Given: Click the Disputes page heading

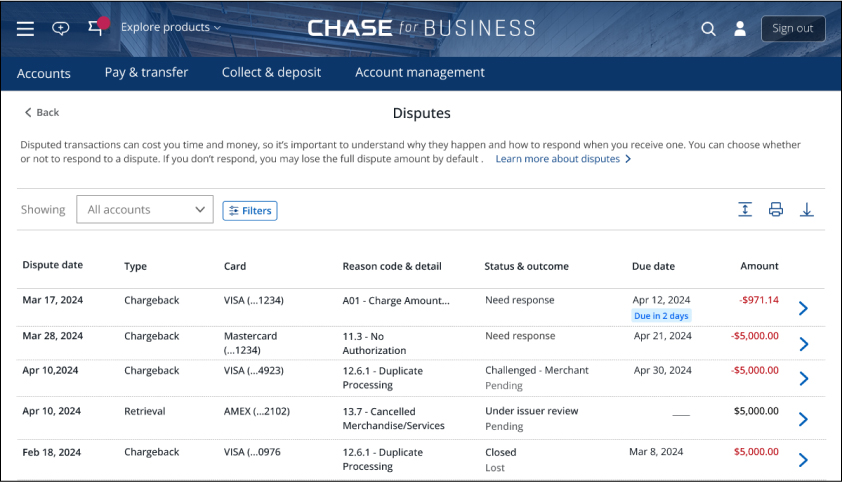Looking at the screenshot, I should [422, 113].
